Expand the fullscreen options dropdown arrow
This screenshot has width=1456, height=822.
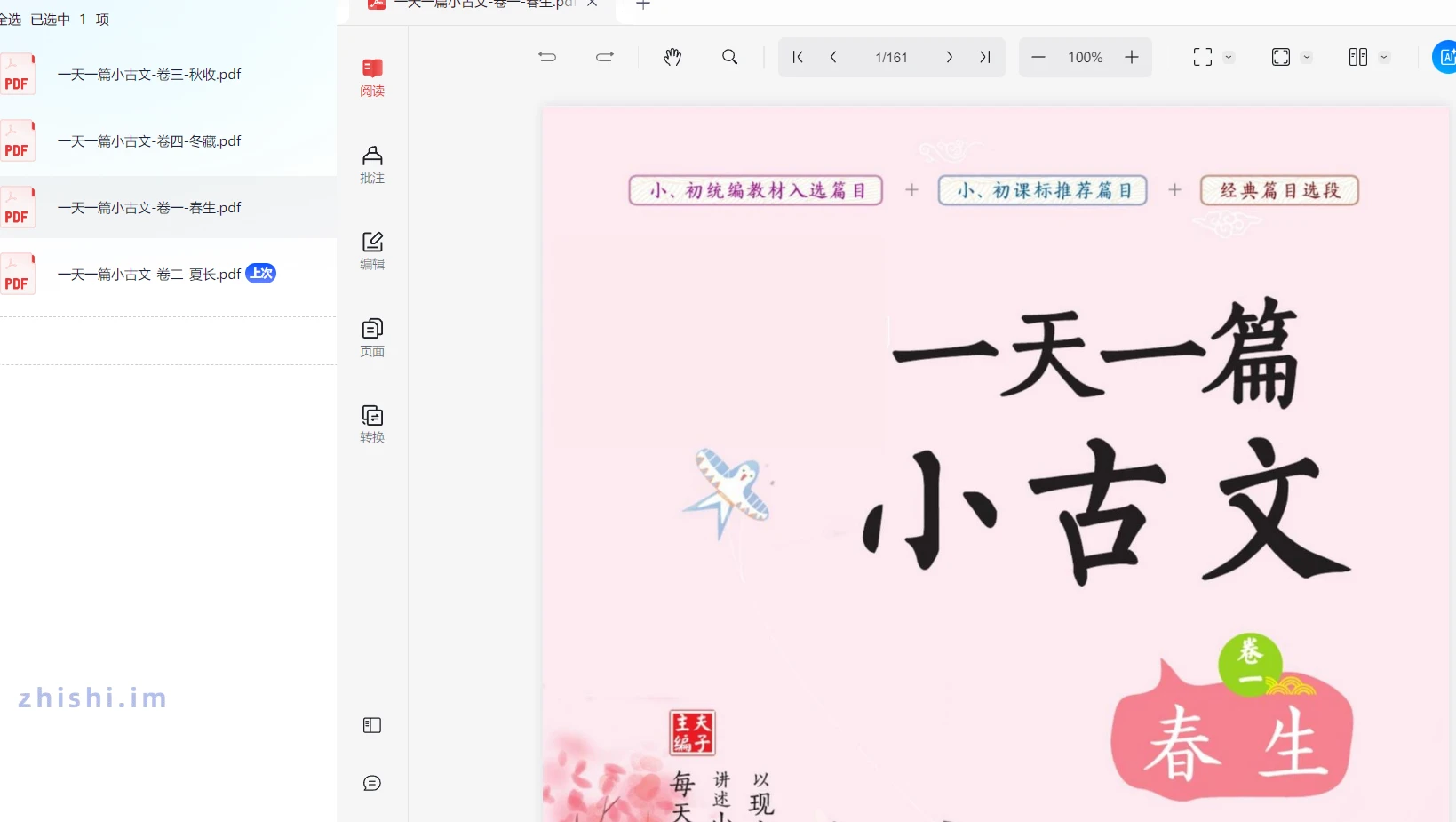(1229, 57)
